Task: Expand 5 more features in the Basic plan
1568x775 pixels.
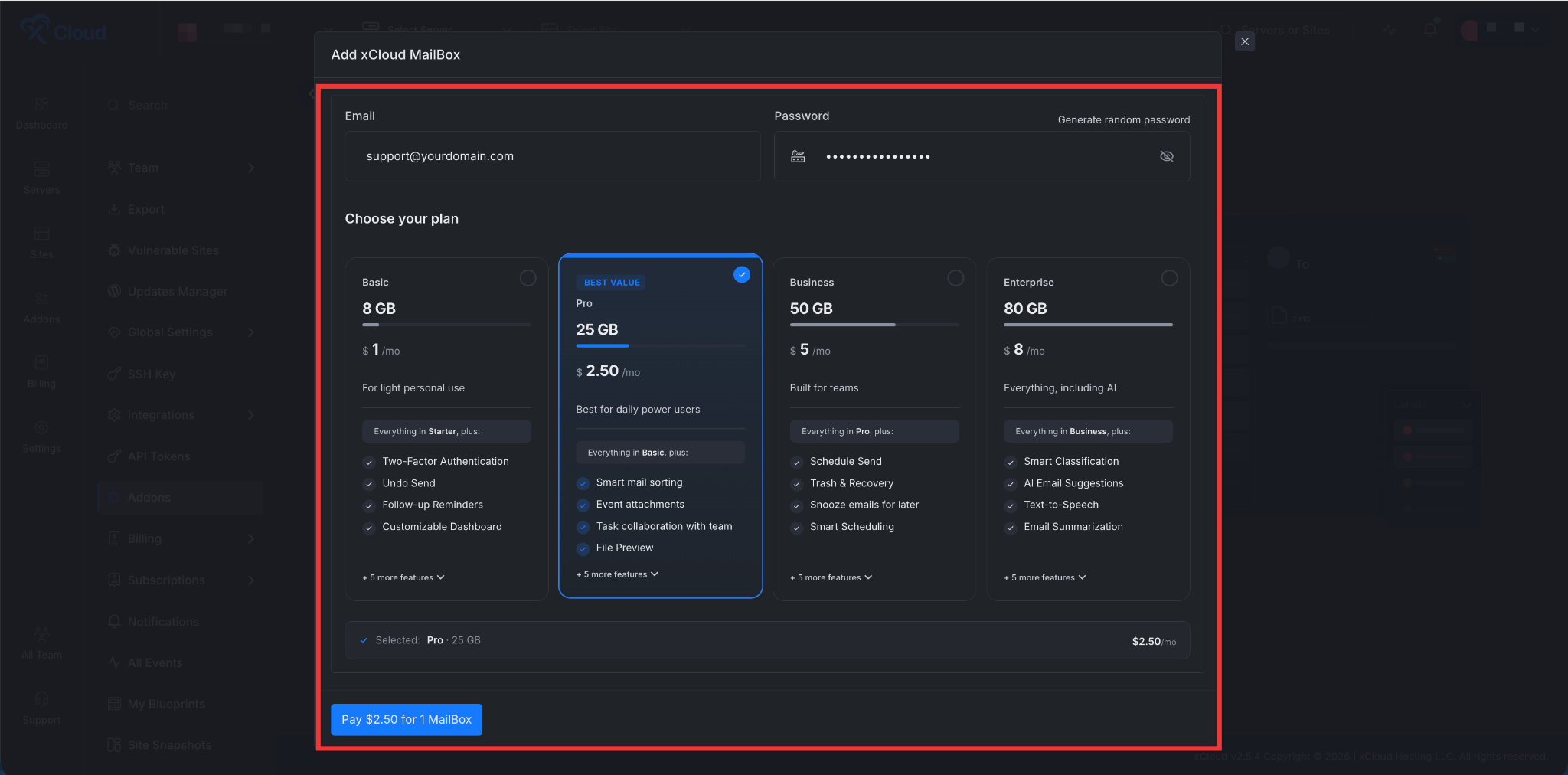Action: 403,577
